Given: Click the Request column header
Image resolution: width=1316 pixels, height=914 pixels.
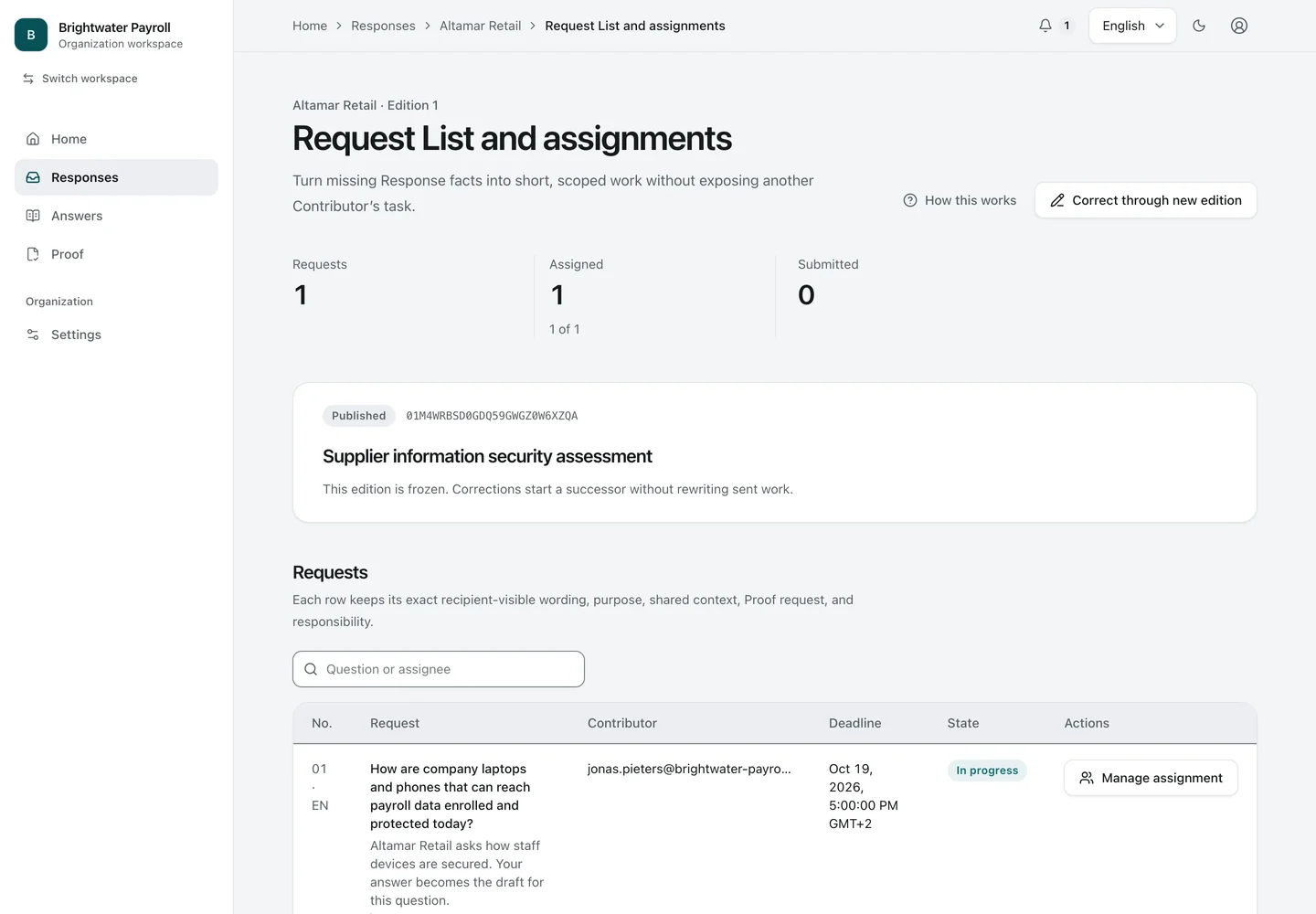Looking at the screenshot, I should [395, 723].
